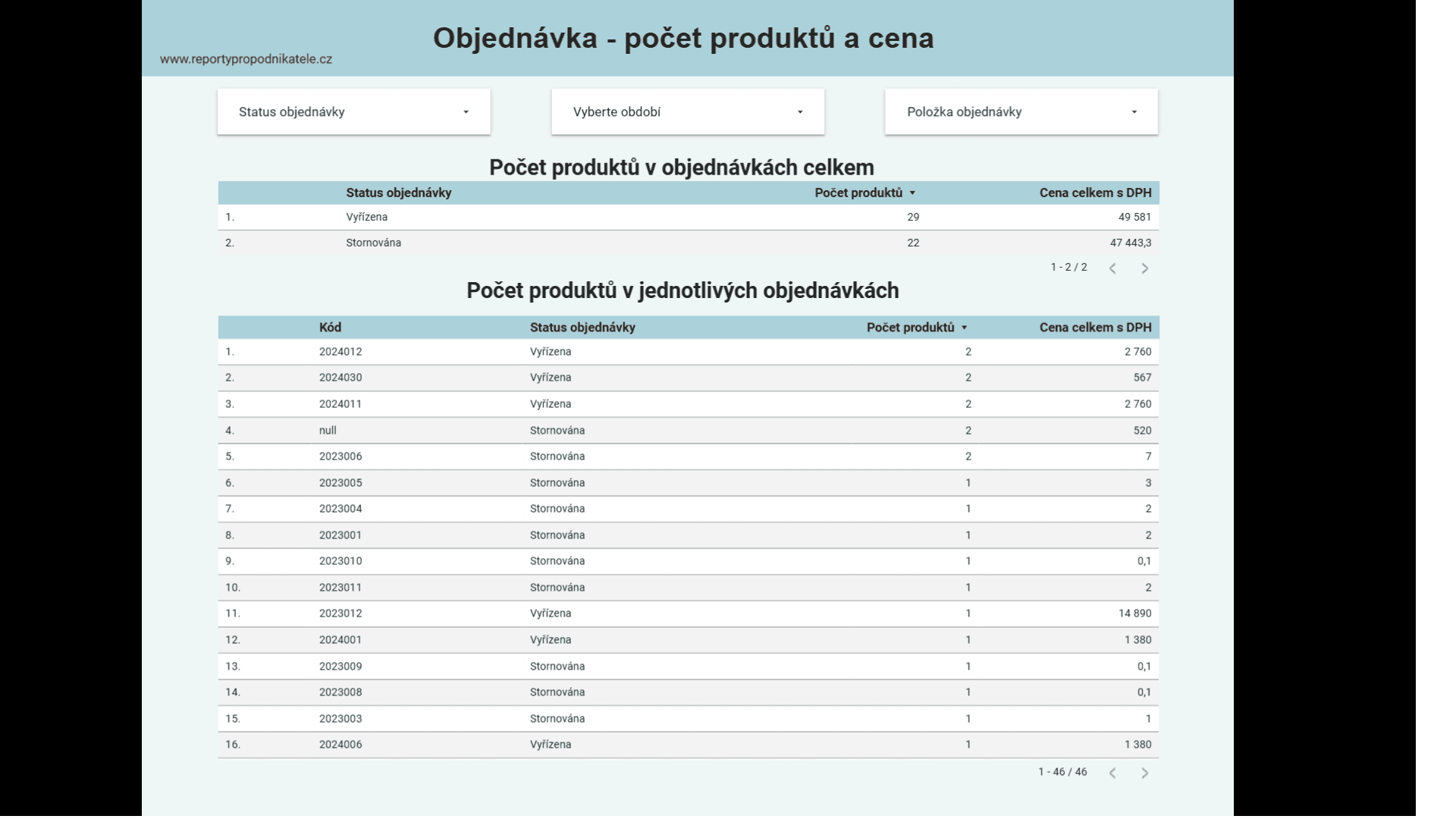Click order code 2023003
1456x819 pixels.
(340, 719)
